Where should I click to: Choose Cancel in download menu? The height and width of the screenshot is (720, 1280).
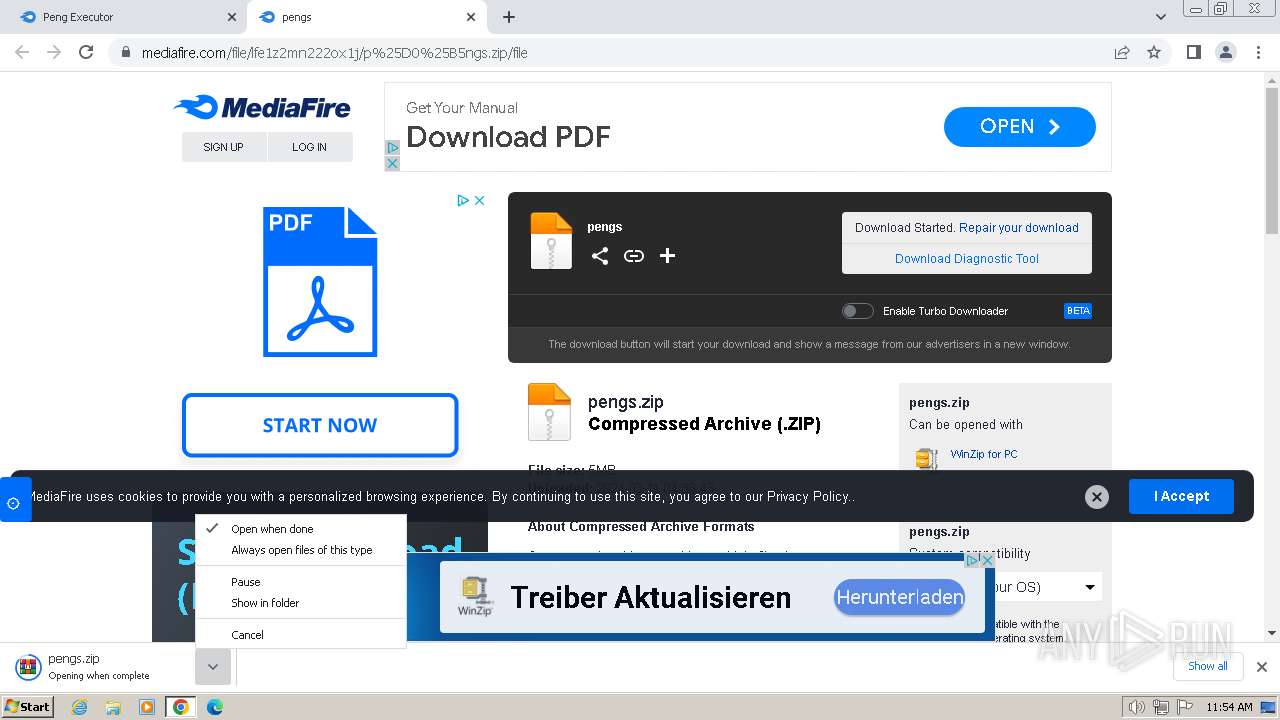tap(300, 635)
